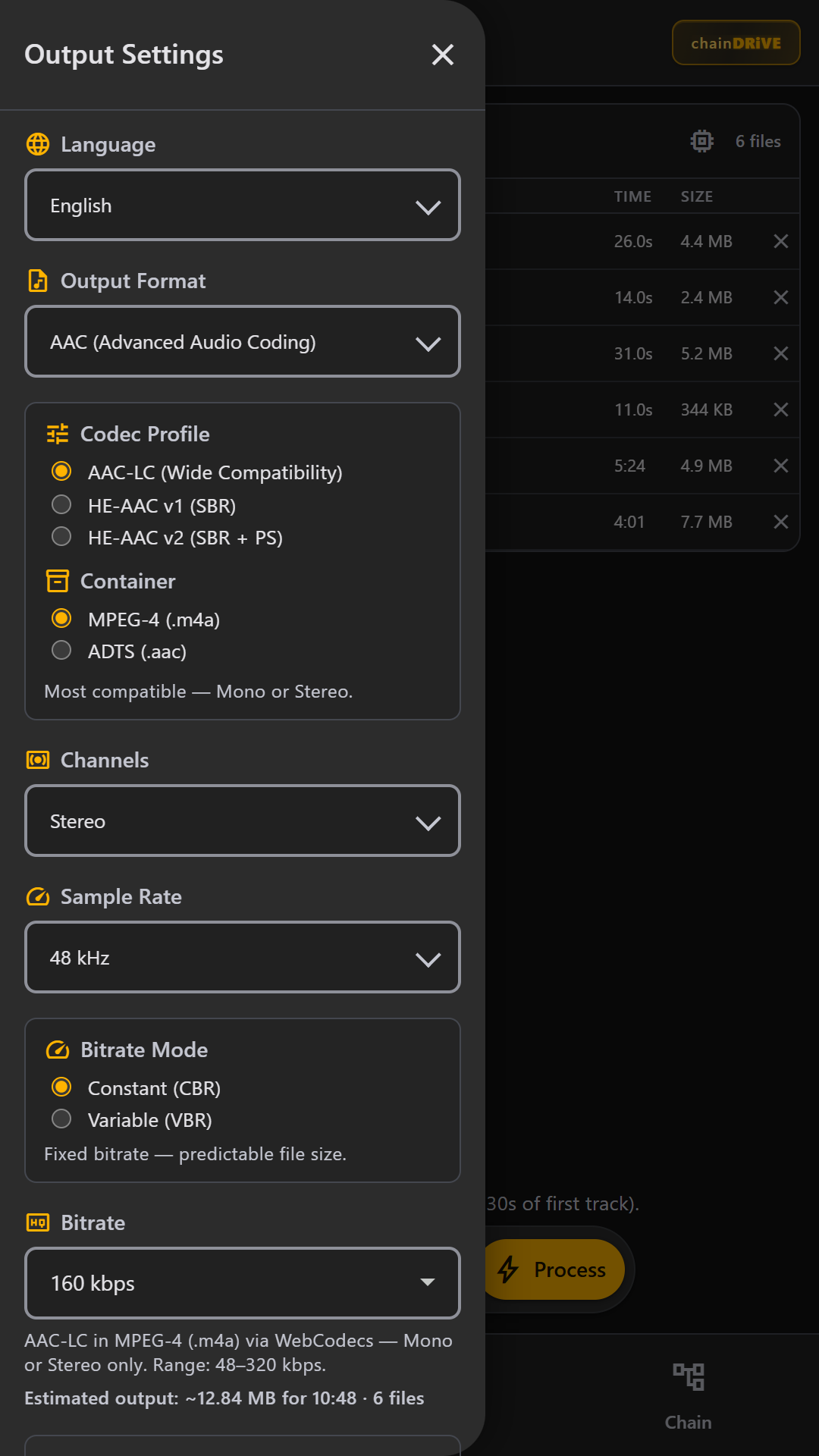Click the Sample Rate dropdown chevron
Viewport: 819px width, 1456px height.
tap(428, 960)
